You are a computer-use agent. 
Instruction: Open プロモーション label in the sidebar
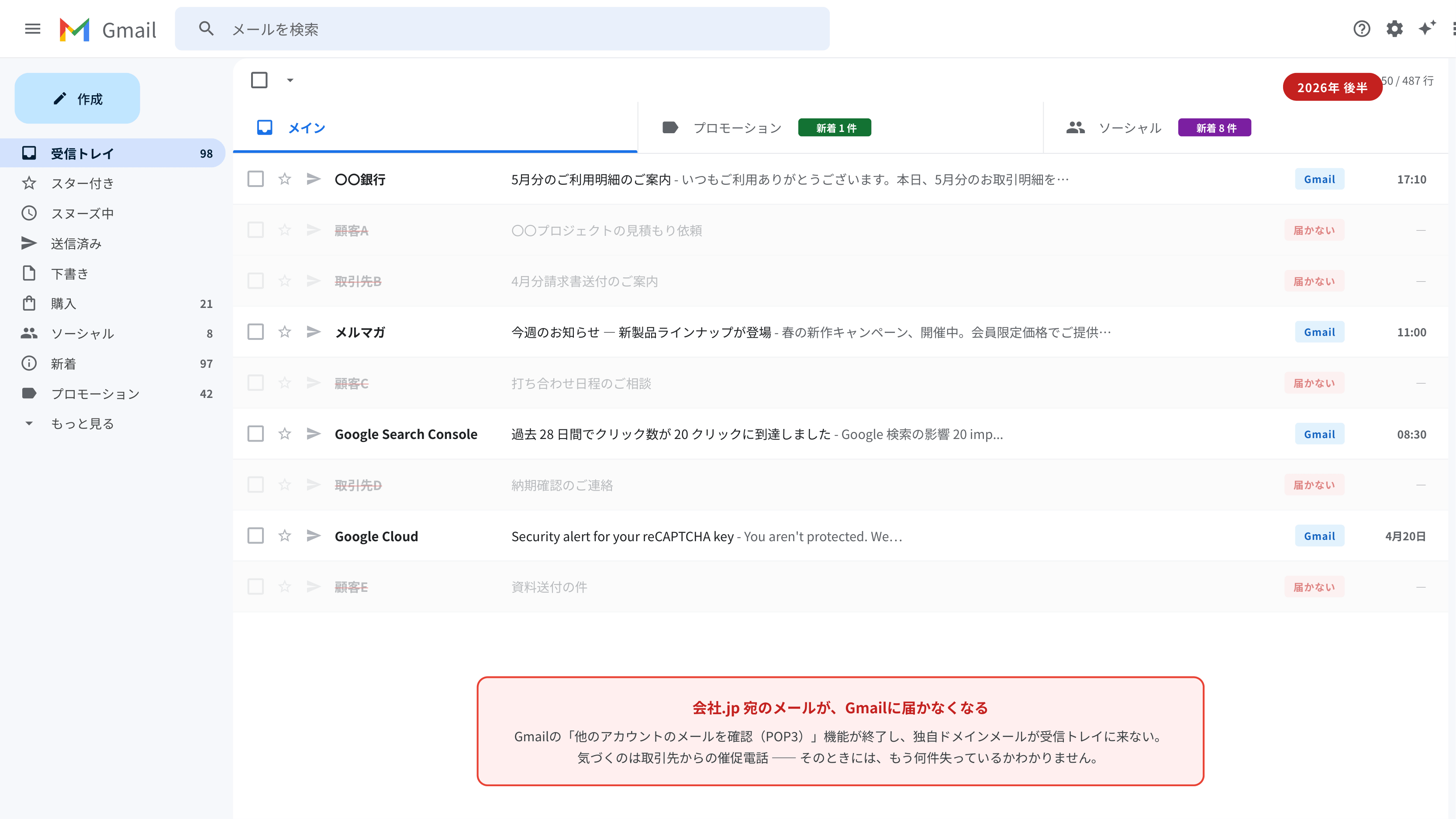pos(113,394)
